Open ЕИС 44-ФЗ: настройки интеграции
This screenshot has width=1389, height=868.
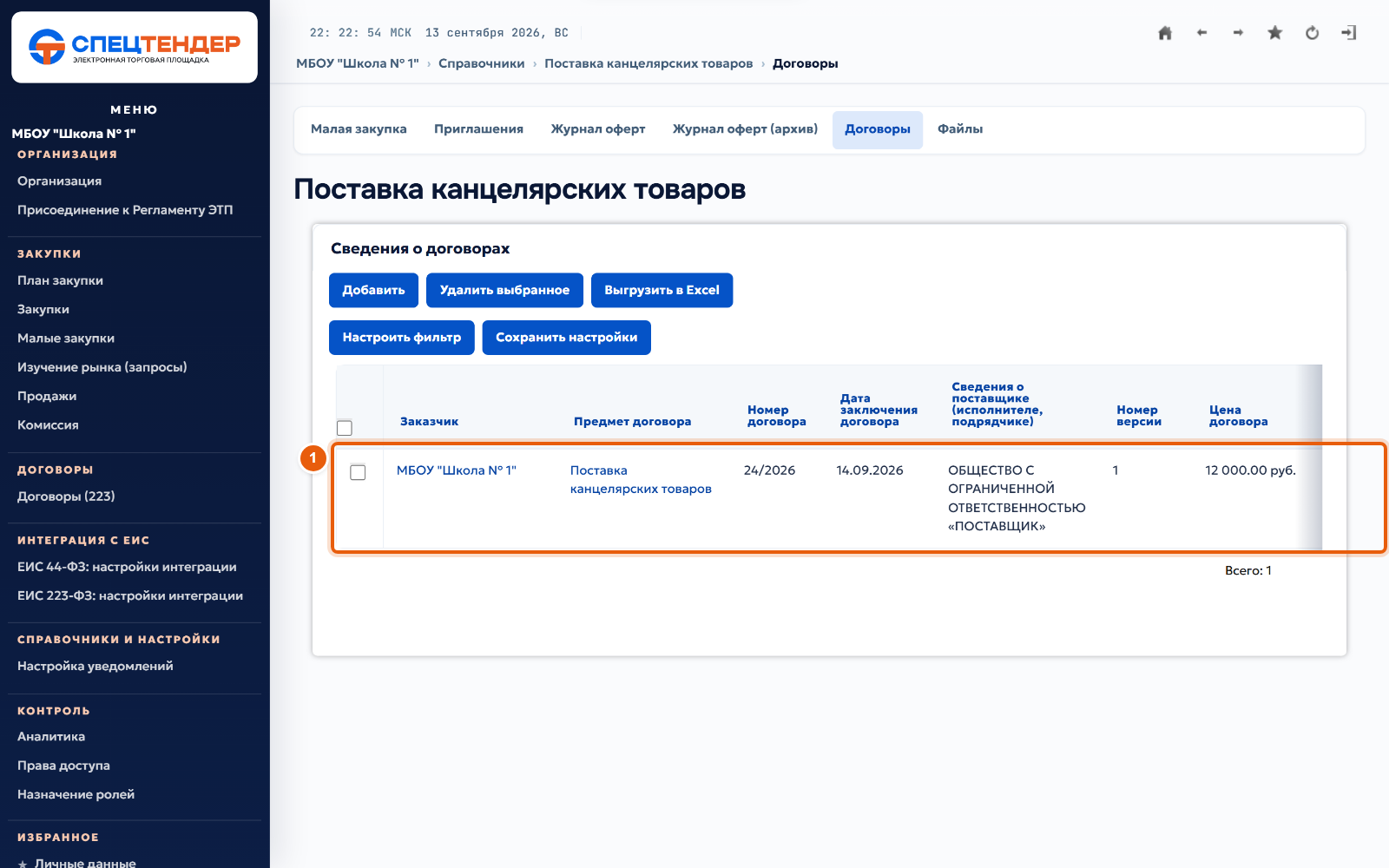coord(127,567)
